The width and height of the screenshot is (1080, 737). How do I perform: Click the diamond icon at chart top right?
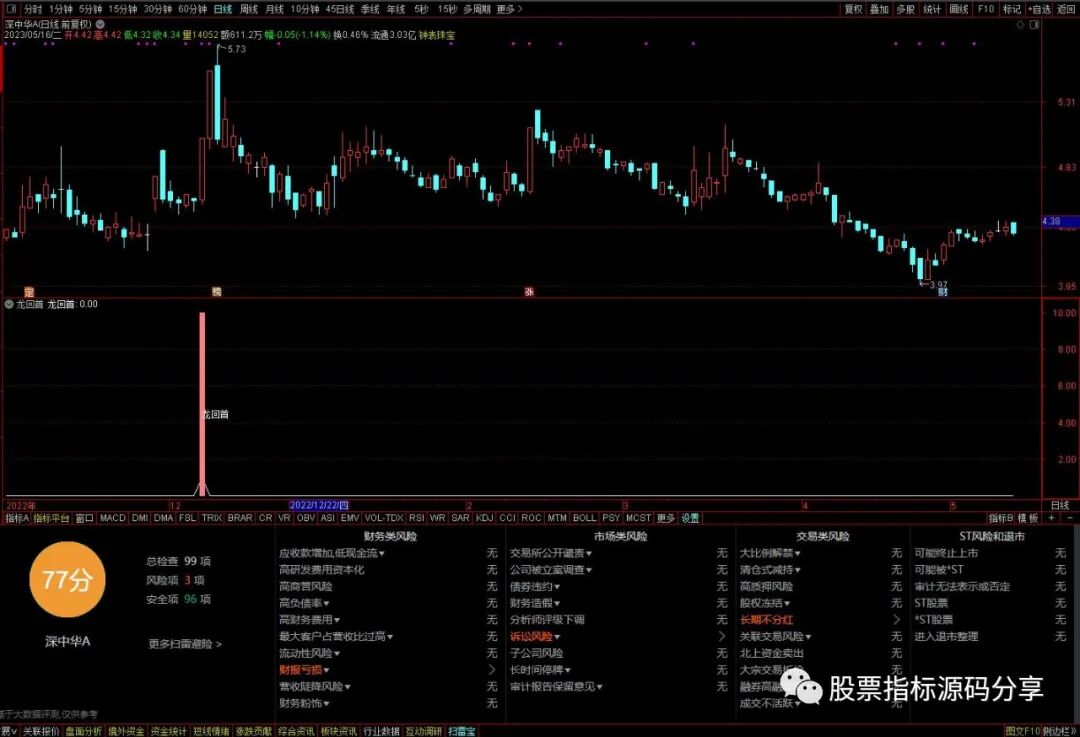(1021, 25)
